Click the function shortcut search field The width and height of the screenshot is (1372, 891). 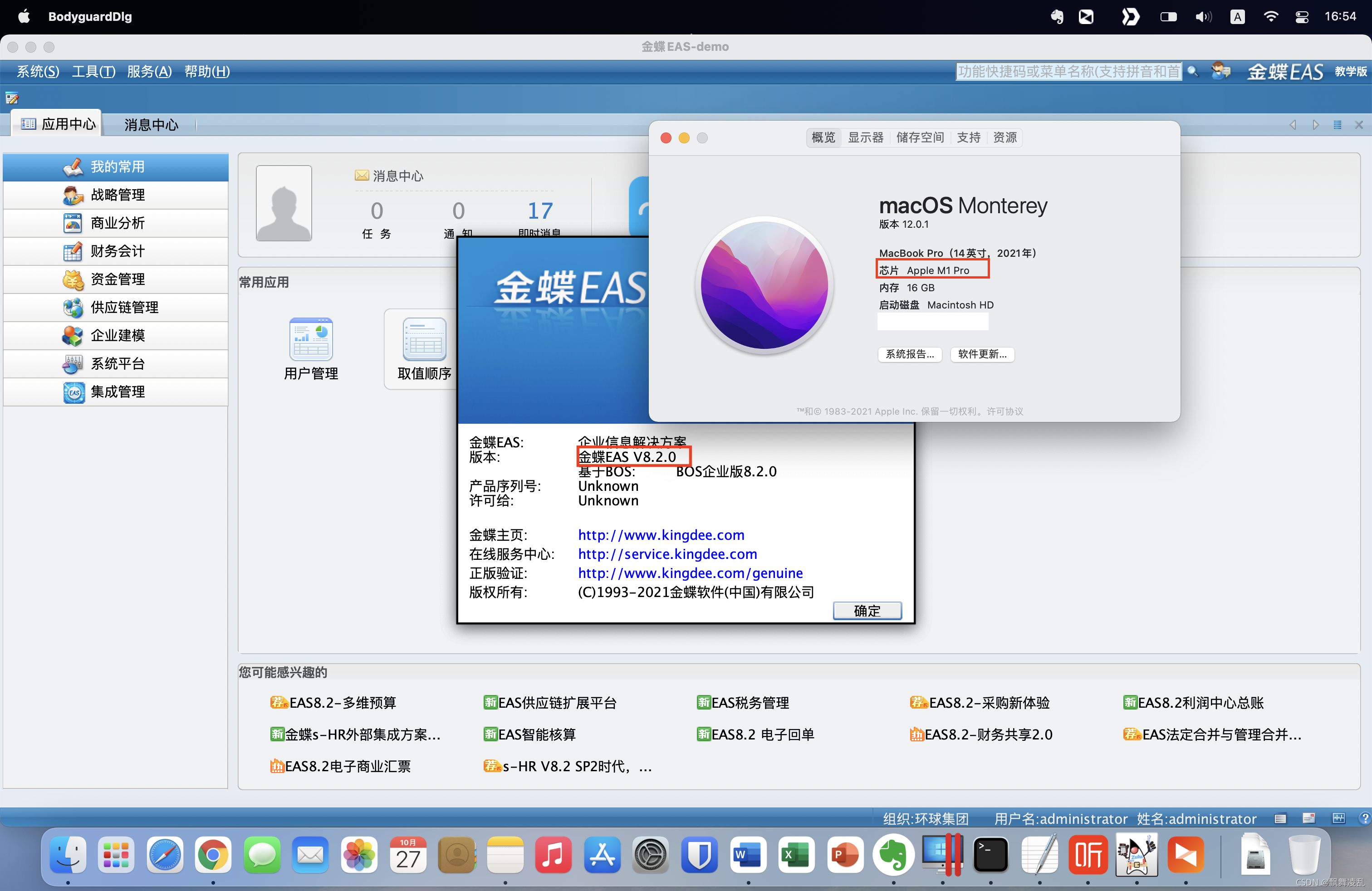click(x=1068, y=72)
